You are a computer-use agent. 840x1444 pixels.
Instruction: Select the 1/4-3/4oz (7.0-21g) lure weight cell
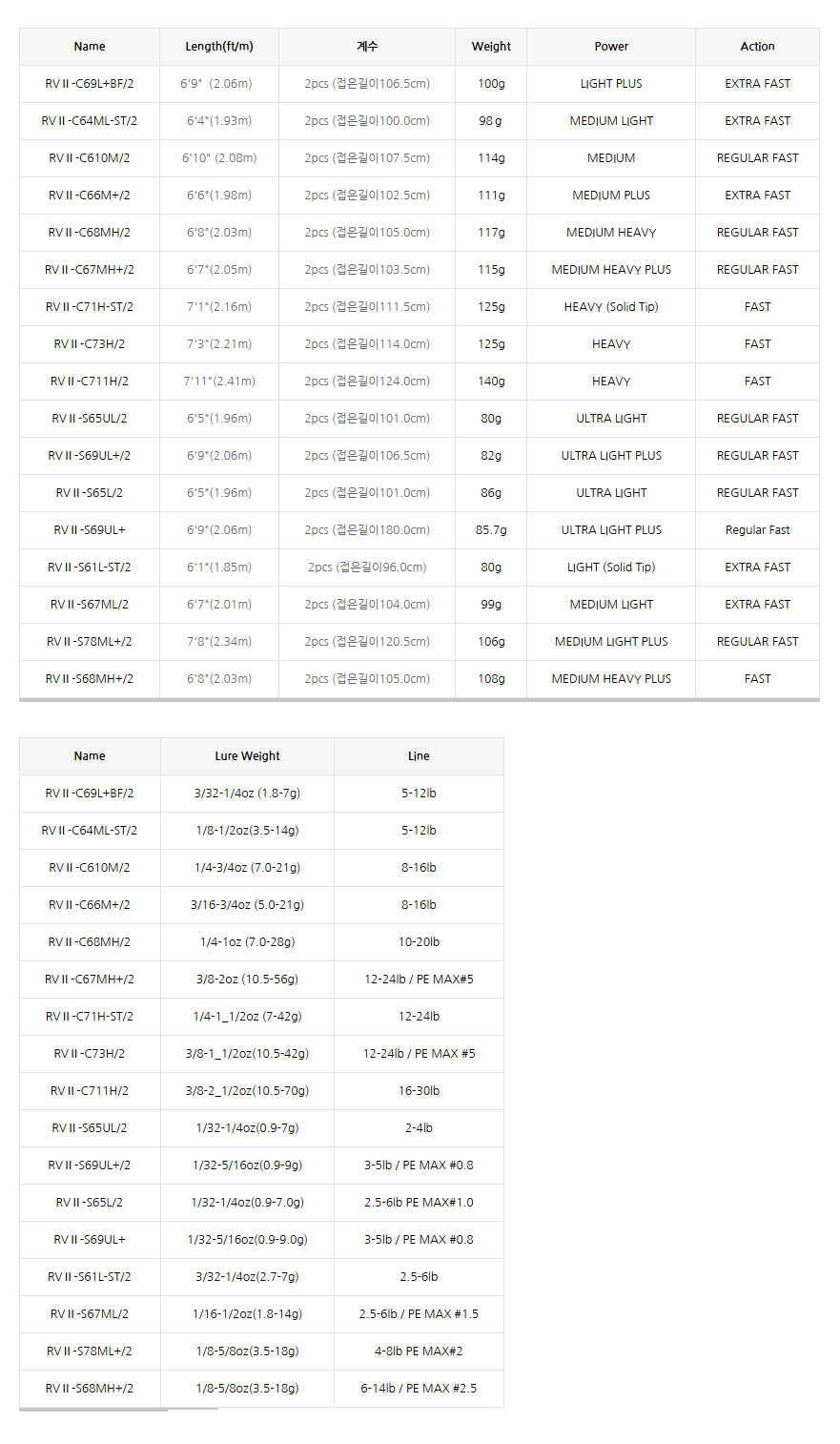pos(247,868)
